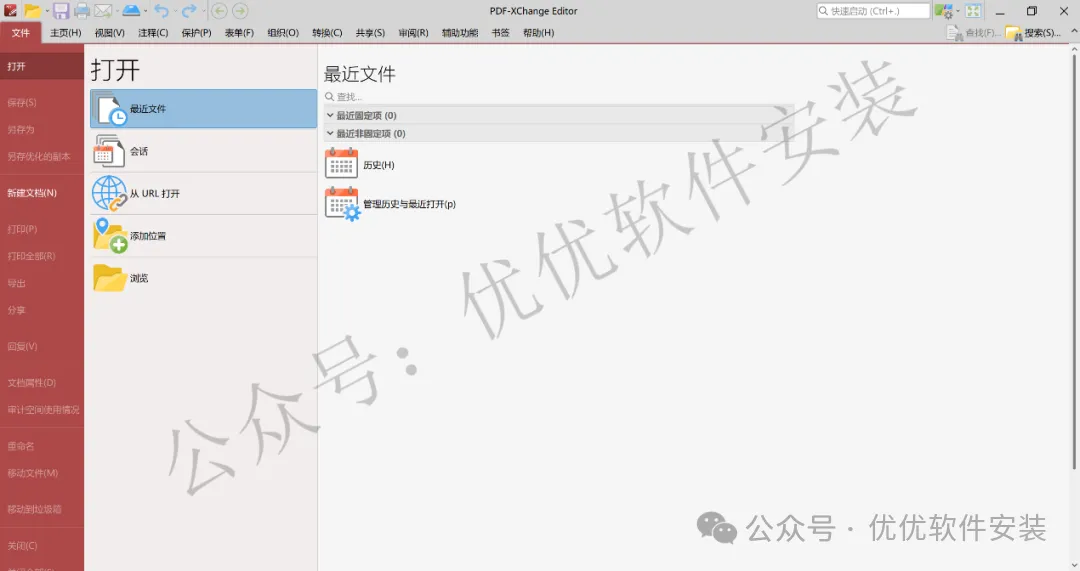Switch to the 保护(P) tab
The height and width of the screenshot is (571, 1080).
click(x=196, y=32)
